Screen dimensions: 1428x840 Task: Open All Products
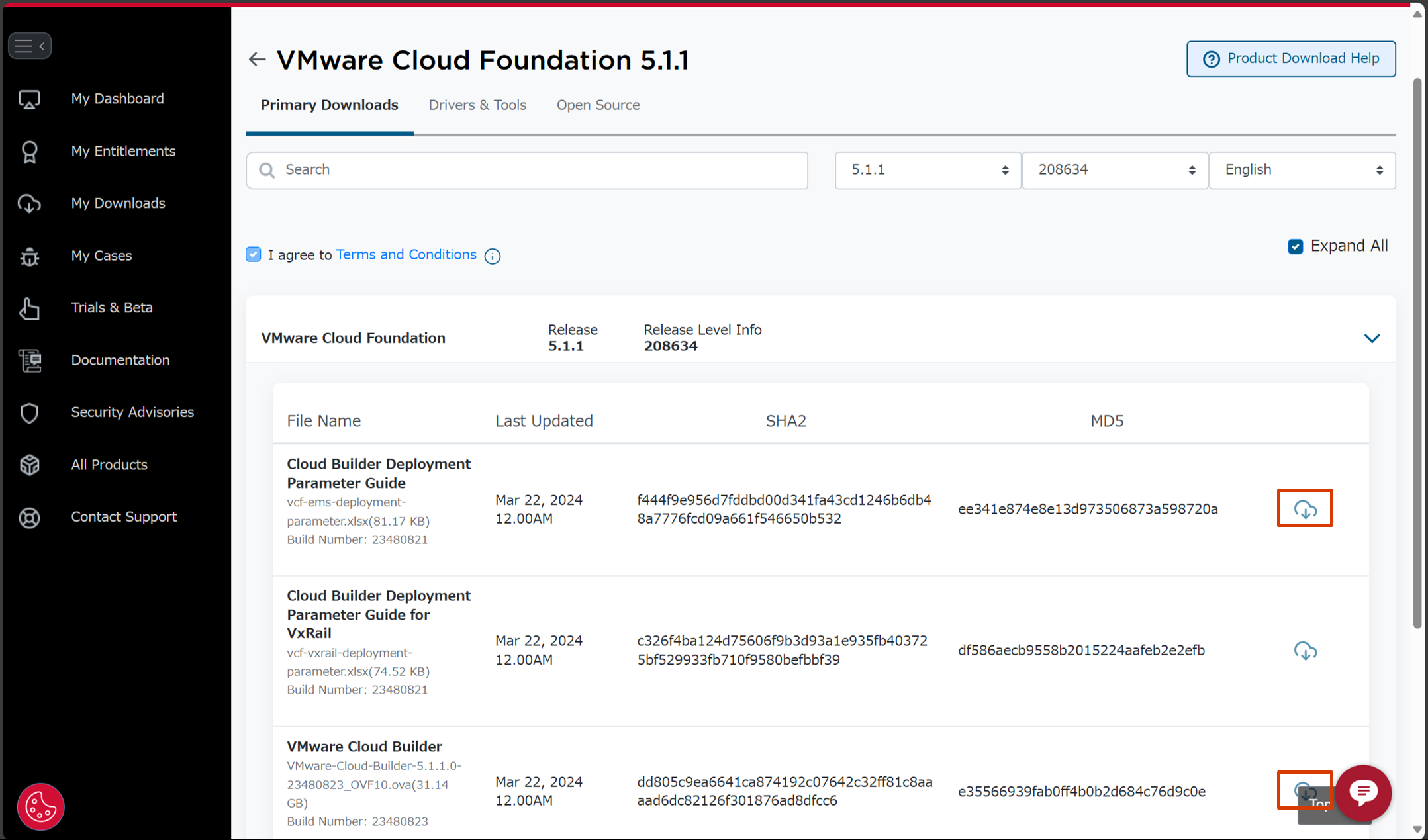coord(109,465)
